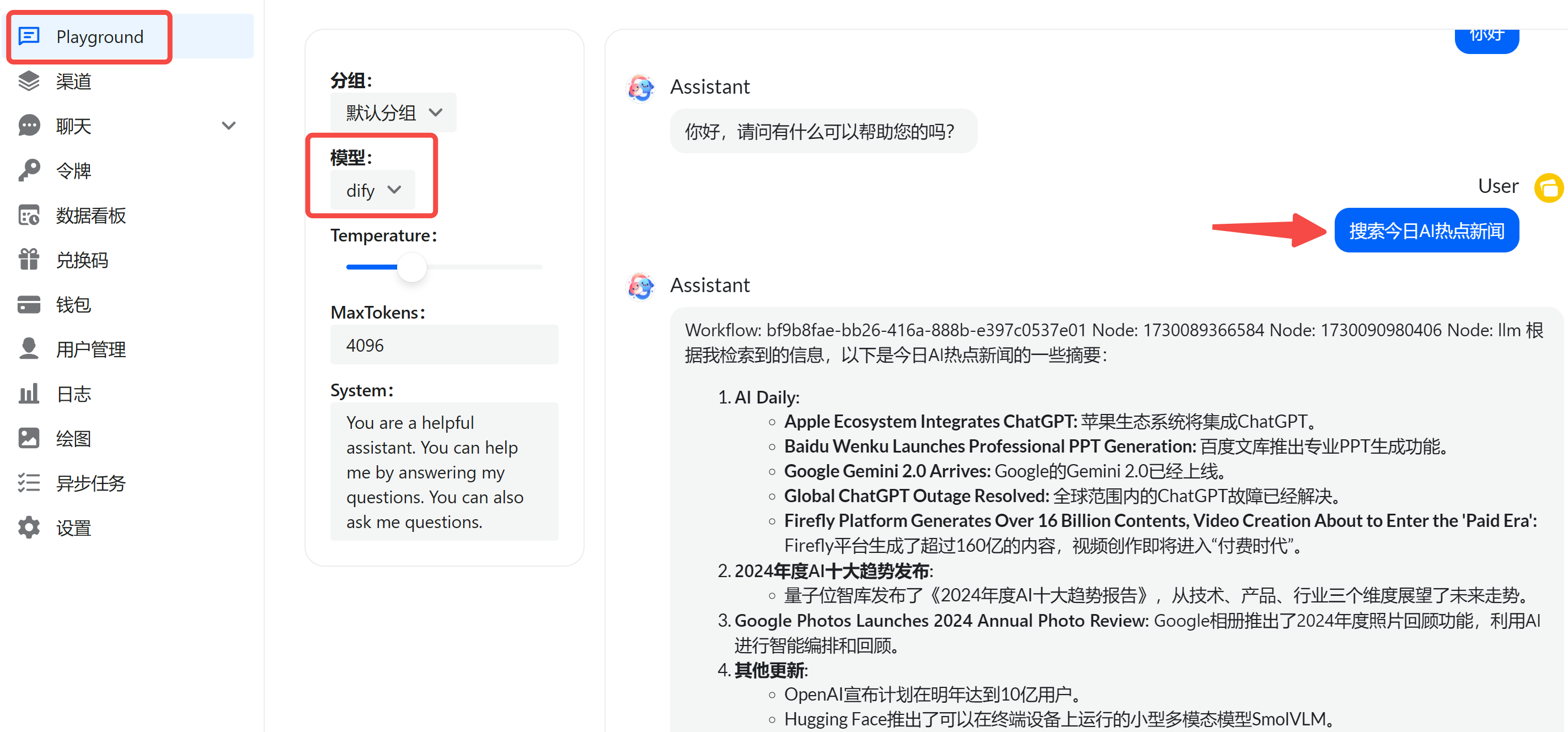This screenshot has width=1568, height=732.
Task: Click the 绘图 image icon
Action: click(x=29, y=438)
